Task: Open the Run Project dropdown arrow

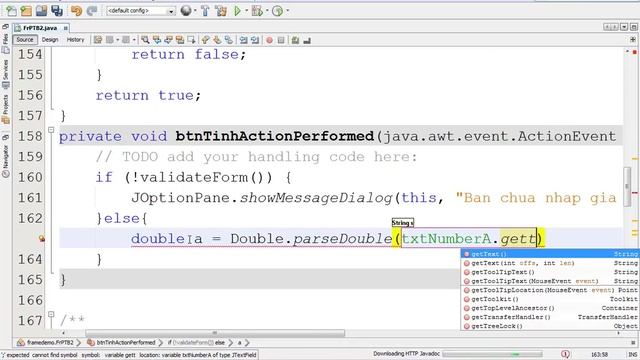Action: (247, 11)
